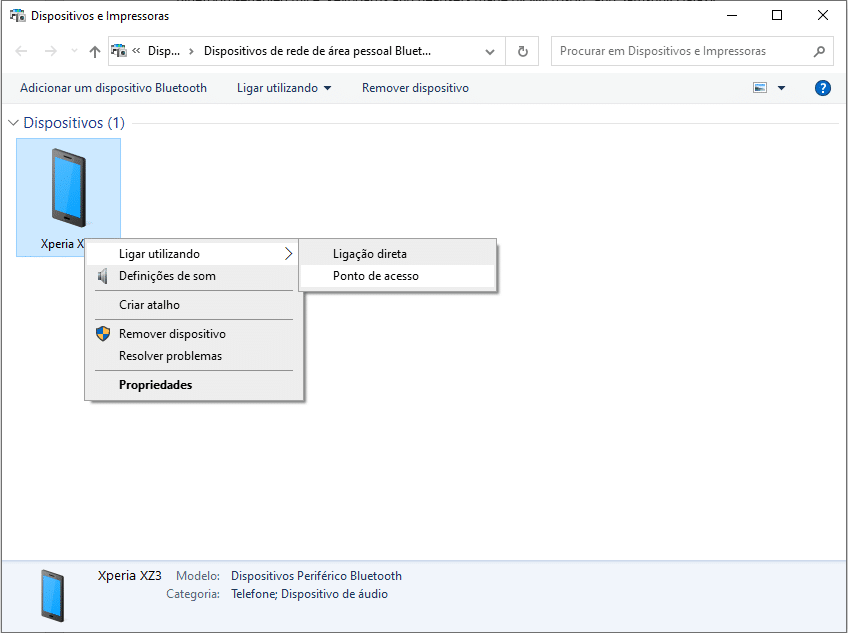
Task: Open Definições de som from context menu
Action: [167, 276]
